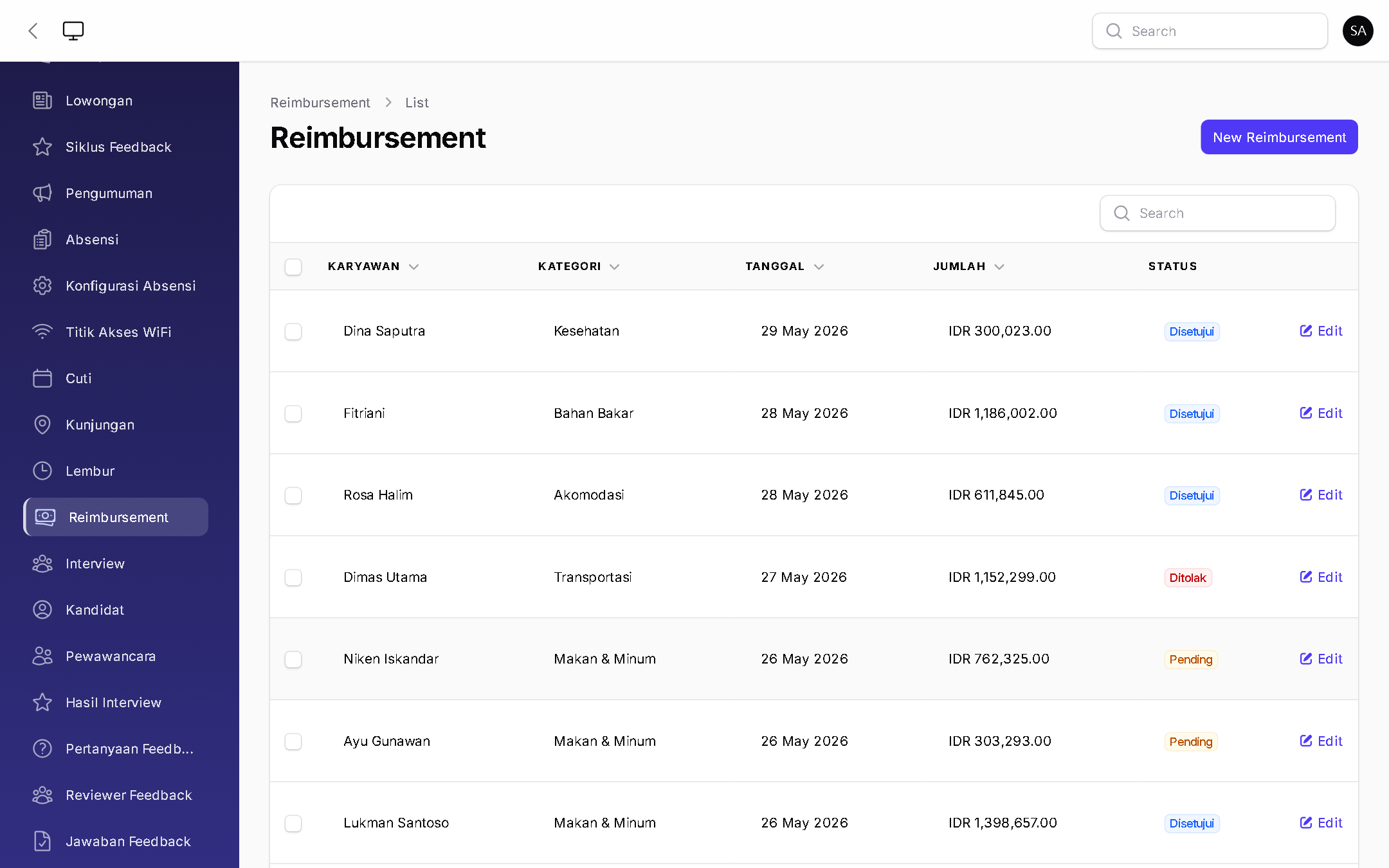Click the Interview group icon

[42, 563]
